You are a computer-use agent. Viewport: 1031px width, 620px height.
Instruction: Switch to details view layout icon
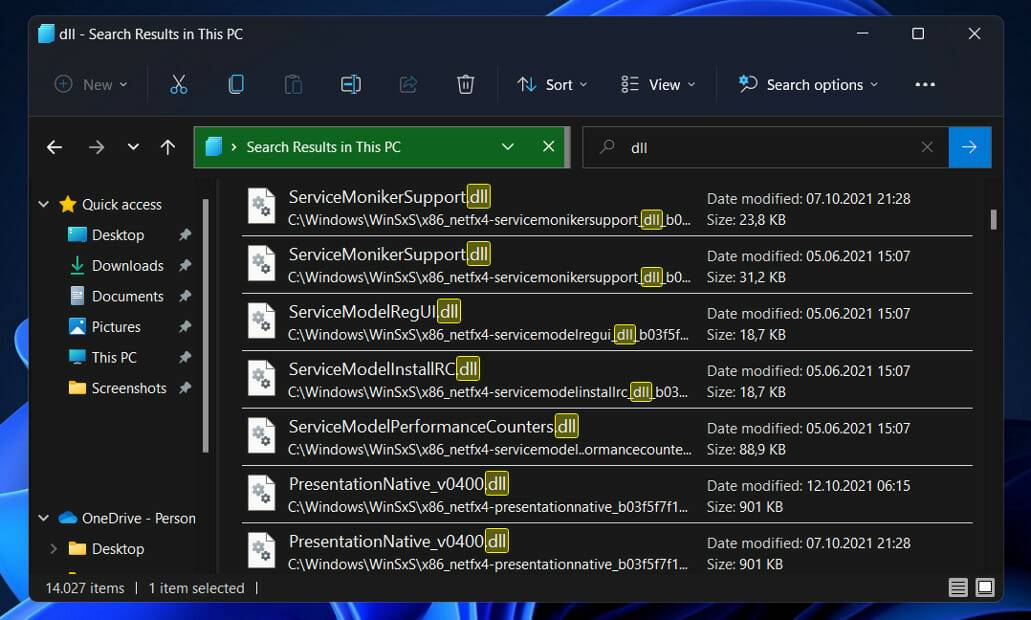[958, 587]
